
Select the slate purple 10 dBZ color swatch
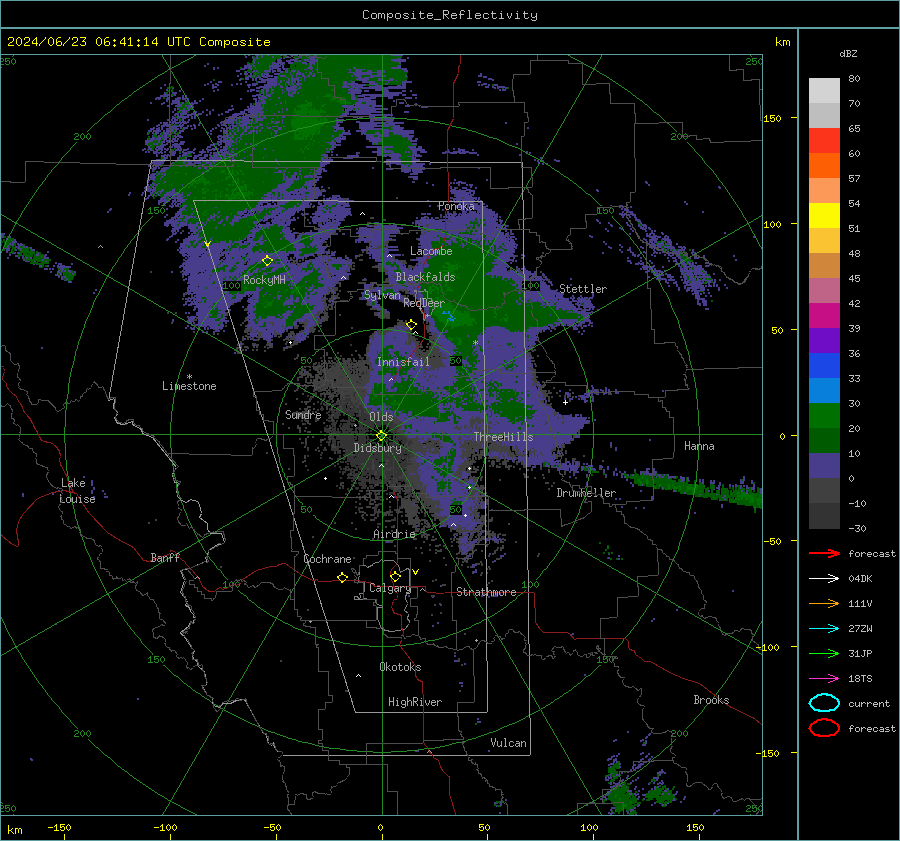tap(824, 466)
